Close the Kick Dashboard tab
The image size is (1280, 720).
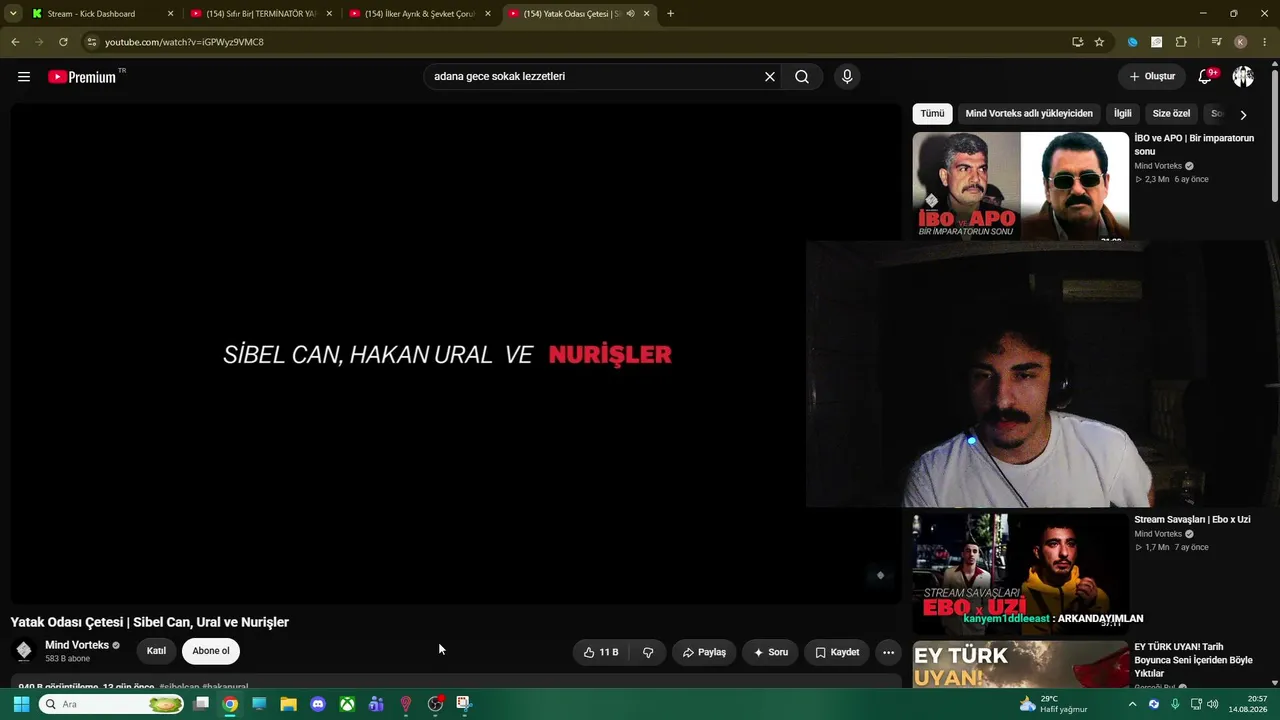tap(170, 14)
